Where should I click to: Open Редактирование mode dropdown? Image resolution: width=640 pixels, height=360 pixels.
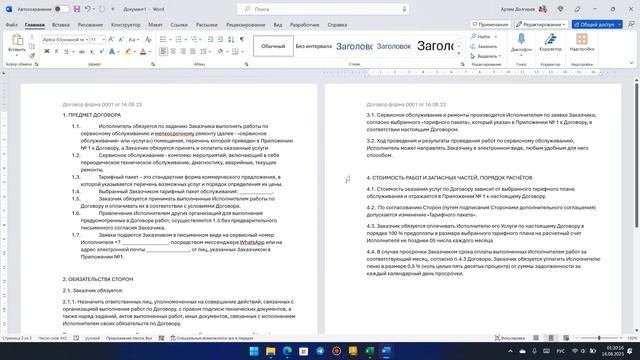[541, 24]
